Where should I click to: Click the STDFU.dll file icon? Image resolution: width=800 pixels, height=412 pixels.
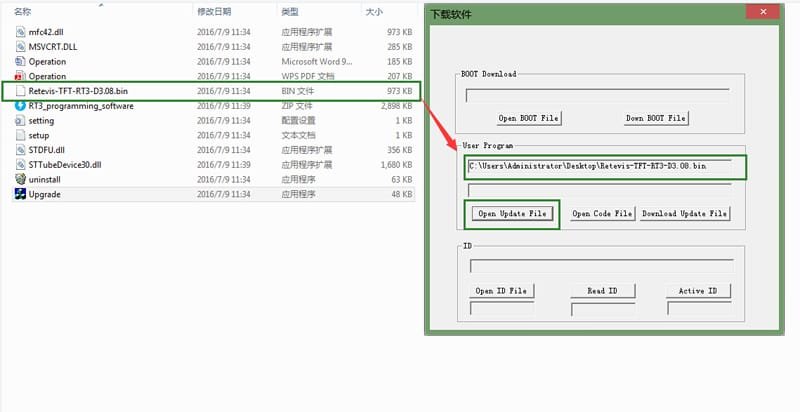(x=20, y=150)
